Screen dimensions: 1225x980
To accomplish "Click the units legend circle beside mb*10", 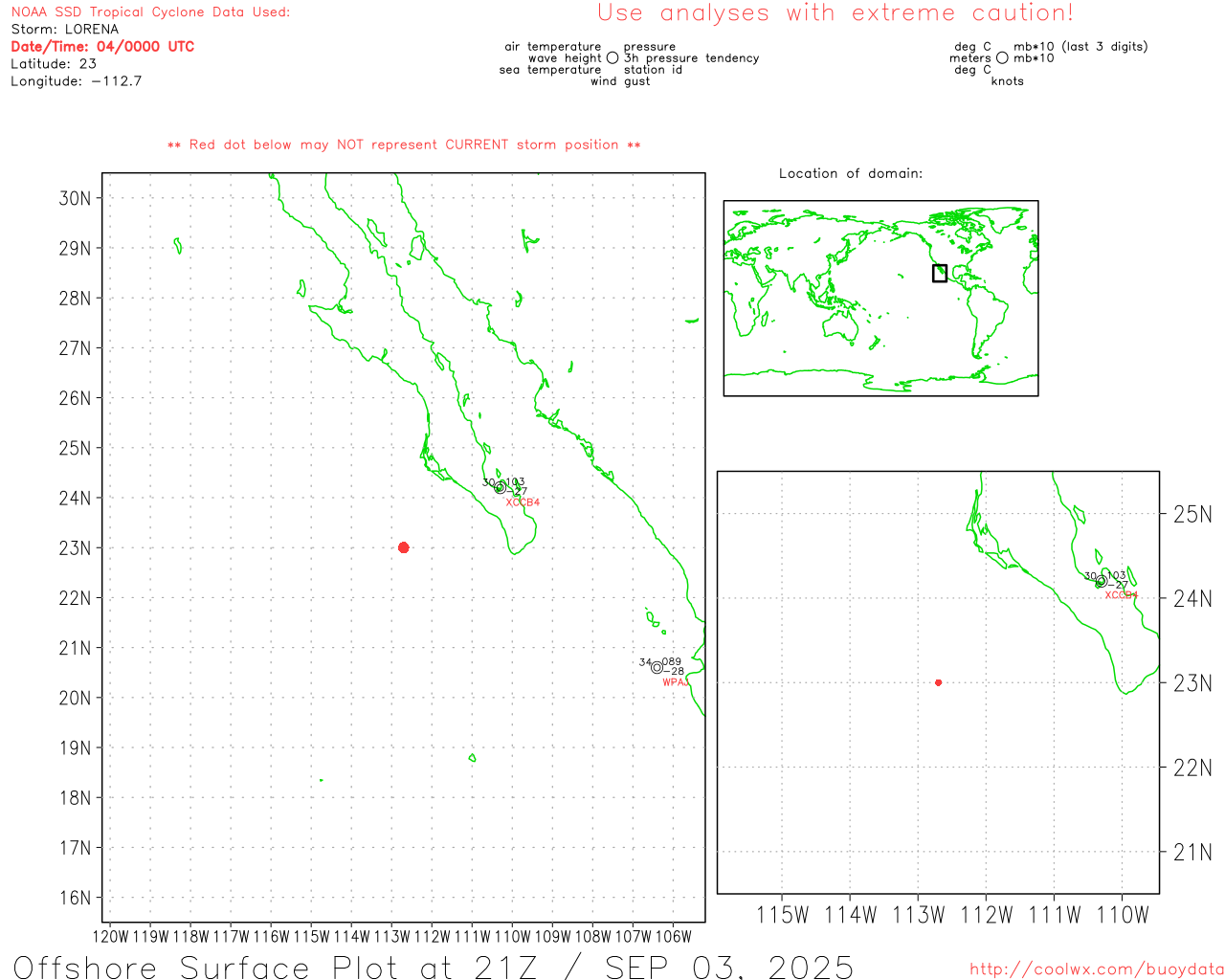I will (1002, 58).
